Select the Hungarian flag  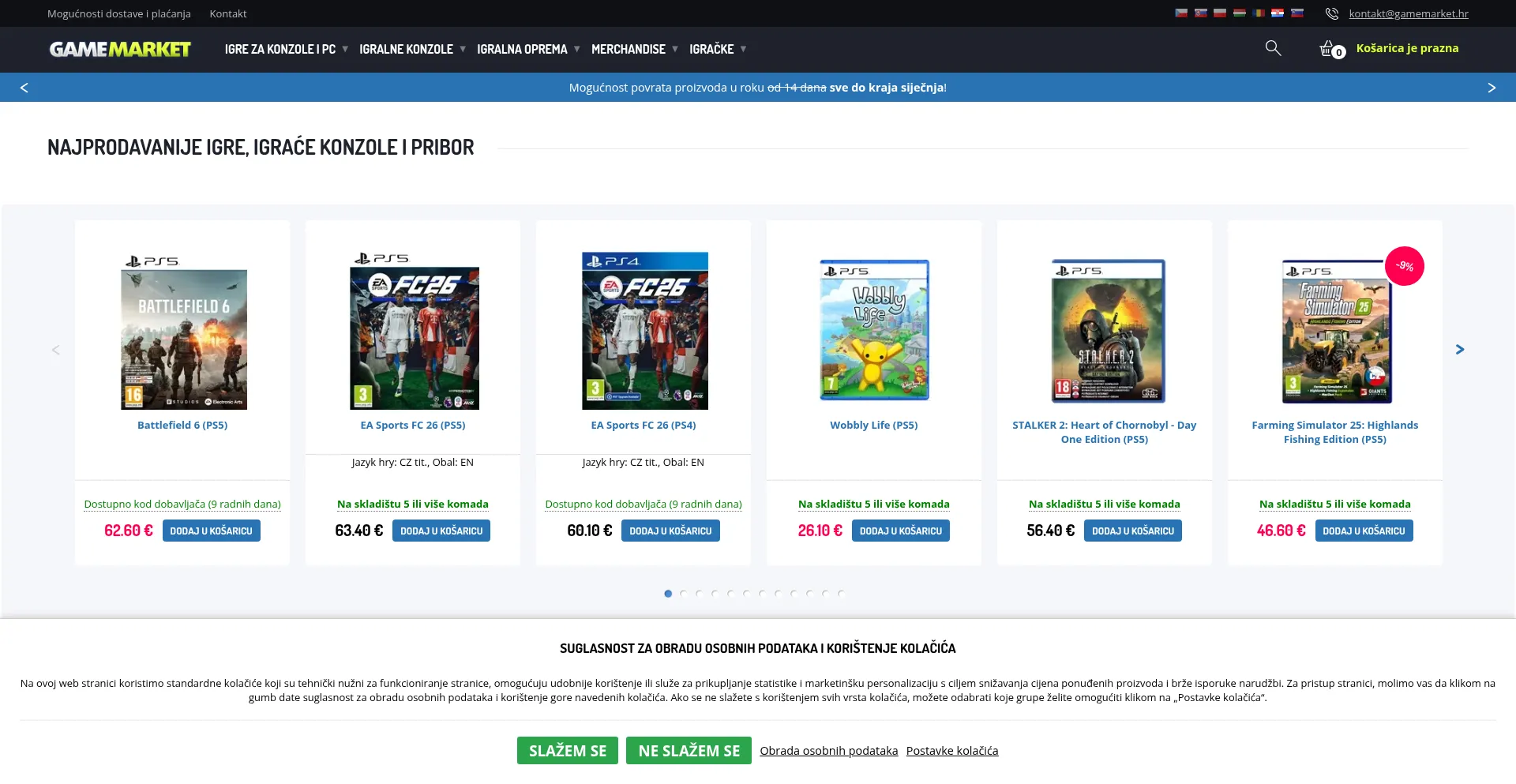pyautogui.click(x=1240, y=13)
